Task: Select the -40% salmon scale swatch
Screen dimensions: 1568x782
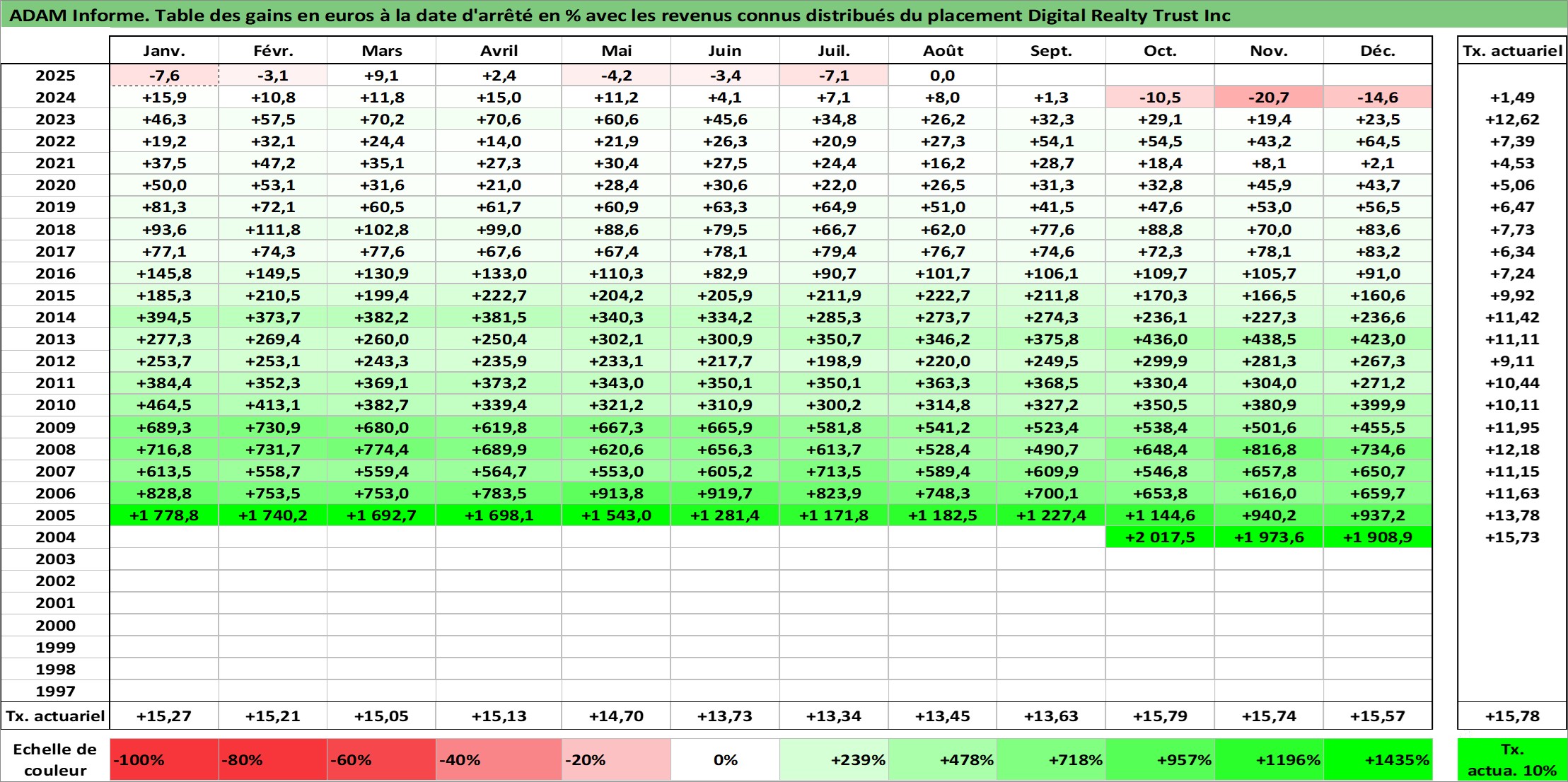Action: pos(499,759)
